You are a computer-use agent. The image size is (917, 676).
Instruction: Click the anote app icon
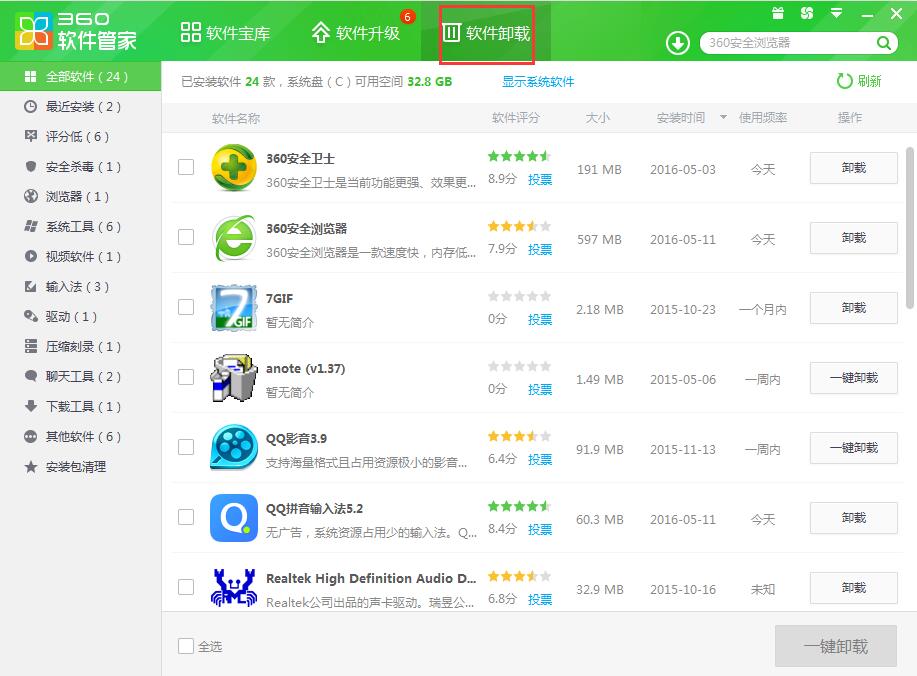tap(234, 378)
